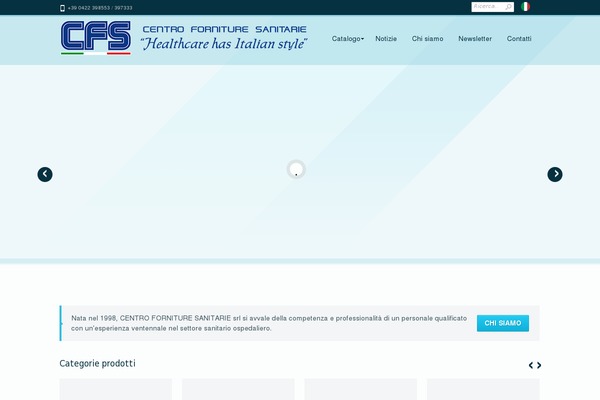Open the third product category card
This screenshot has width=600, height=400.
(x=360, y=389)
